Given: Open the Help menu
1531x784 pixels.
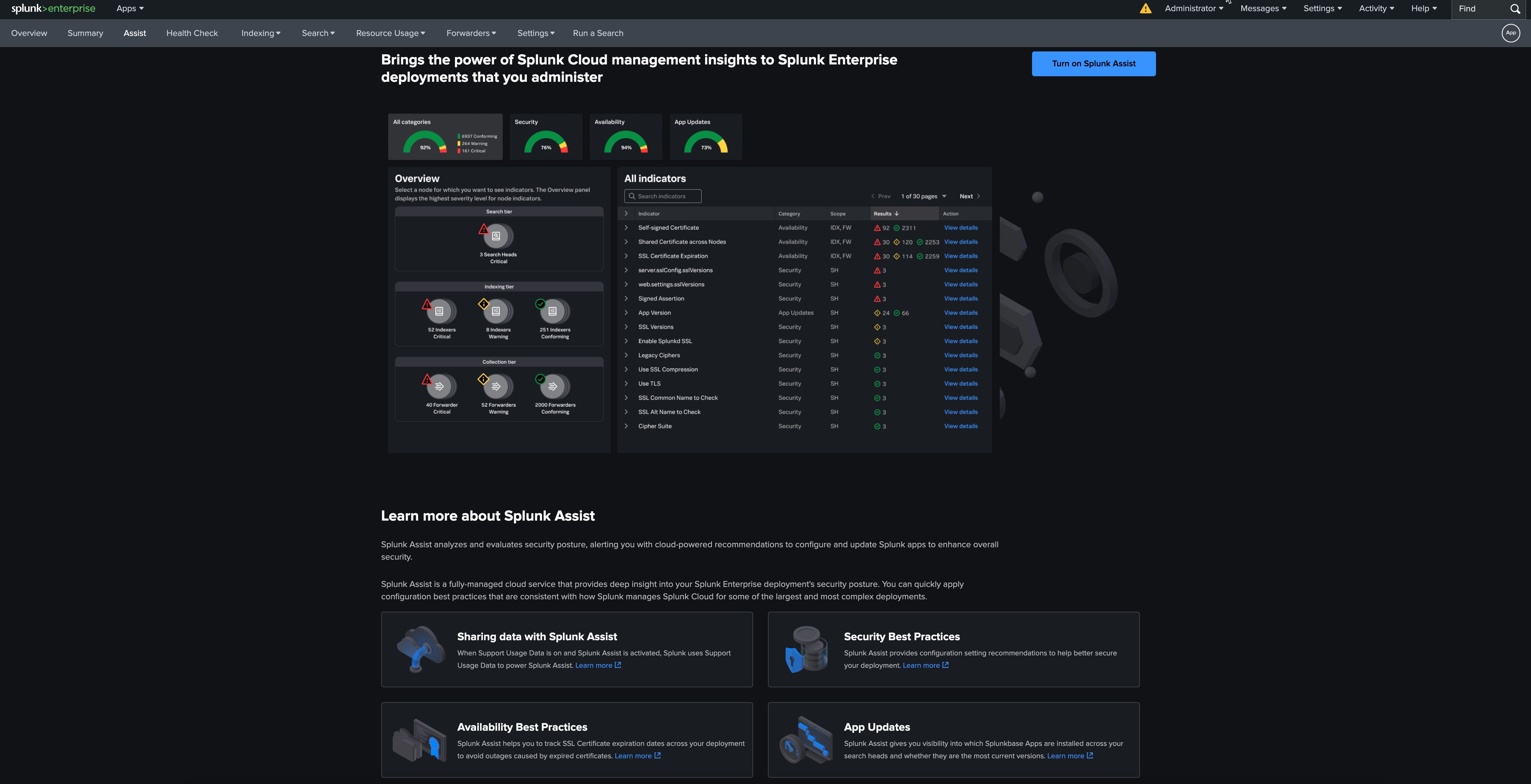Looking at the screenshot, I should click(1423, 8).
